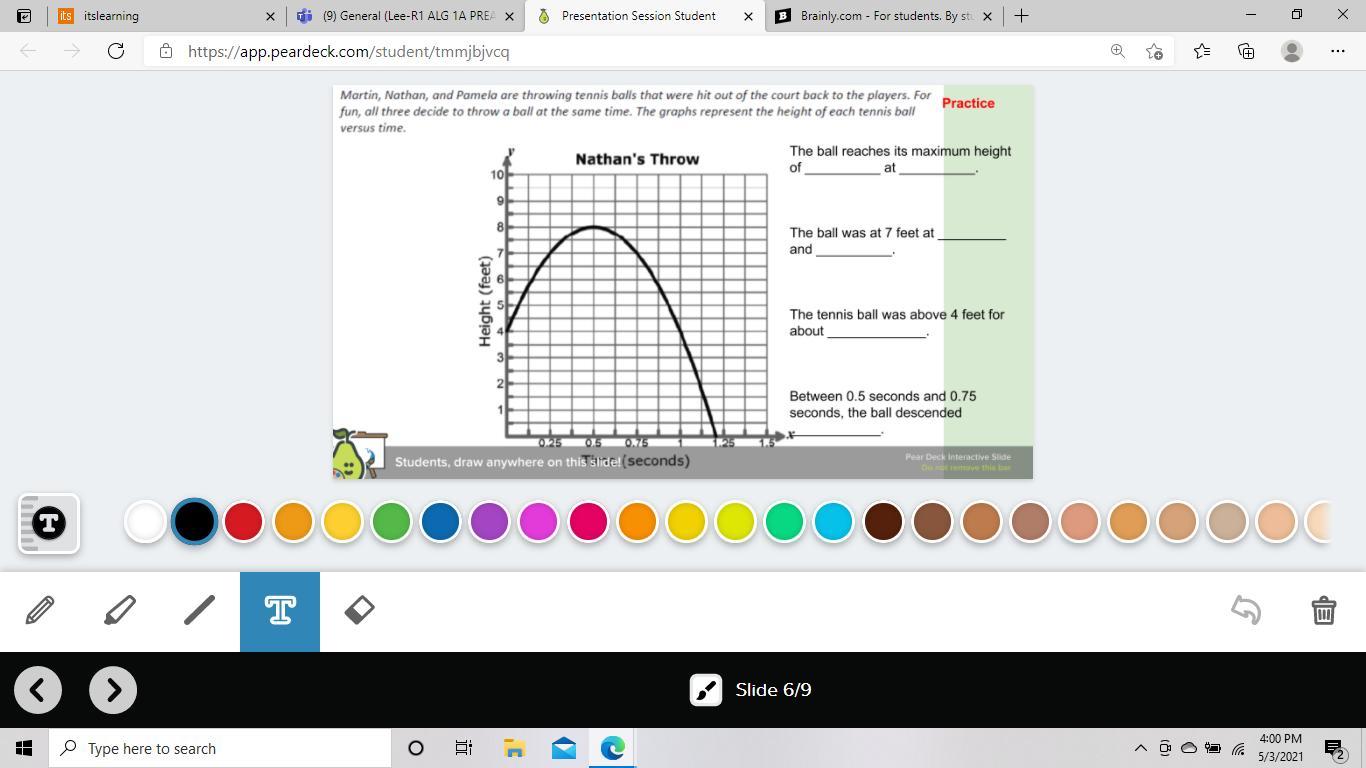Refresh the Pear Deck page
1366x768 pixels.
116,51
